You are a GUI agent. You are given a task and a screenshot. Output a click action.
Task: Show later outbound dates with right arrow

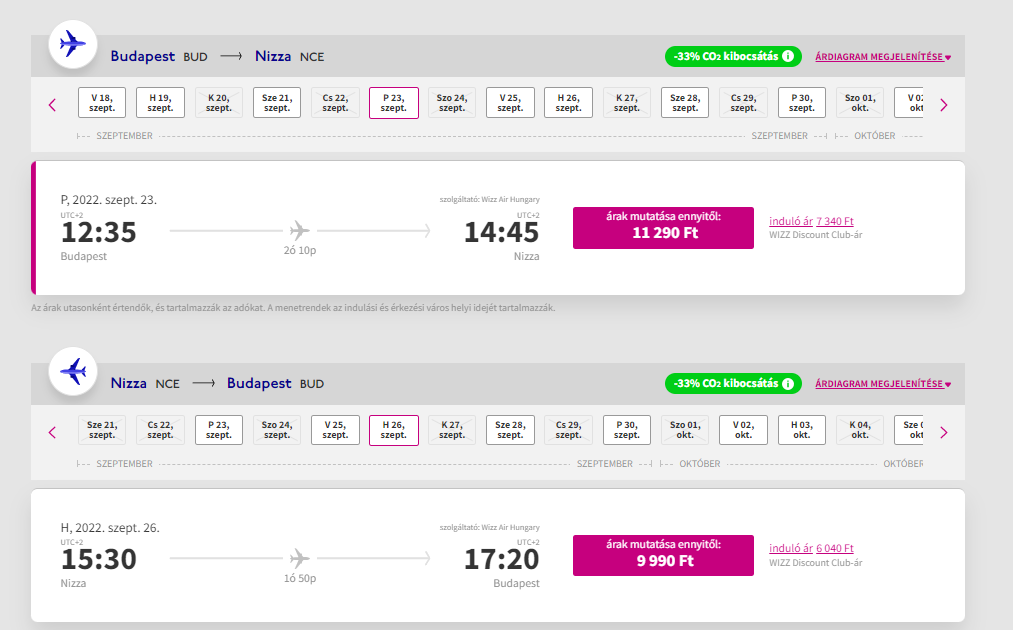[943, 104]
